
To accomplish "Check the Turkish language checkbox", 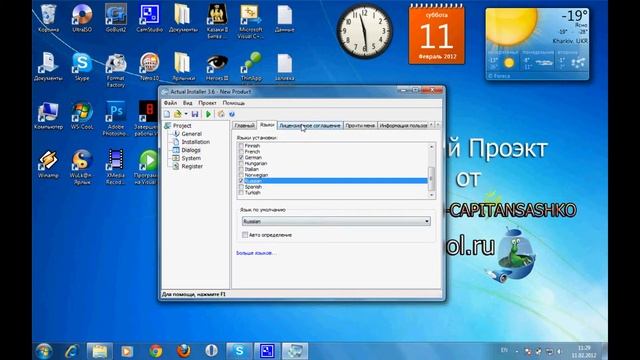I will tap(241, 192).
